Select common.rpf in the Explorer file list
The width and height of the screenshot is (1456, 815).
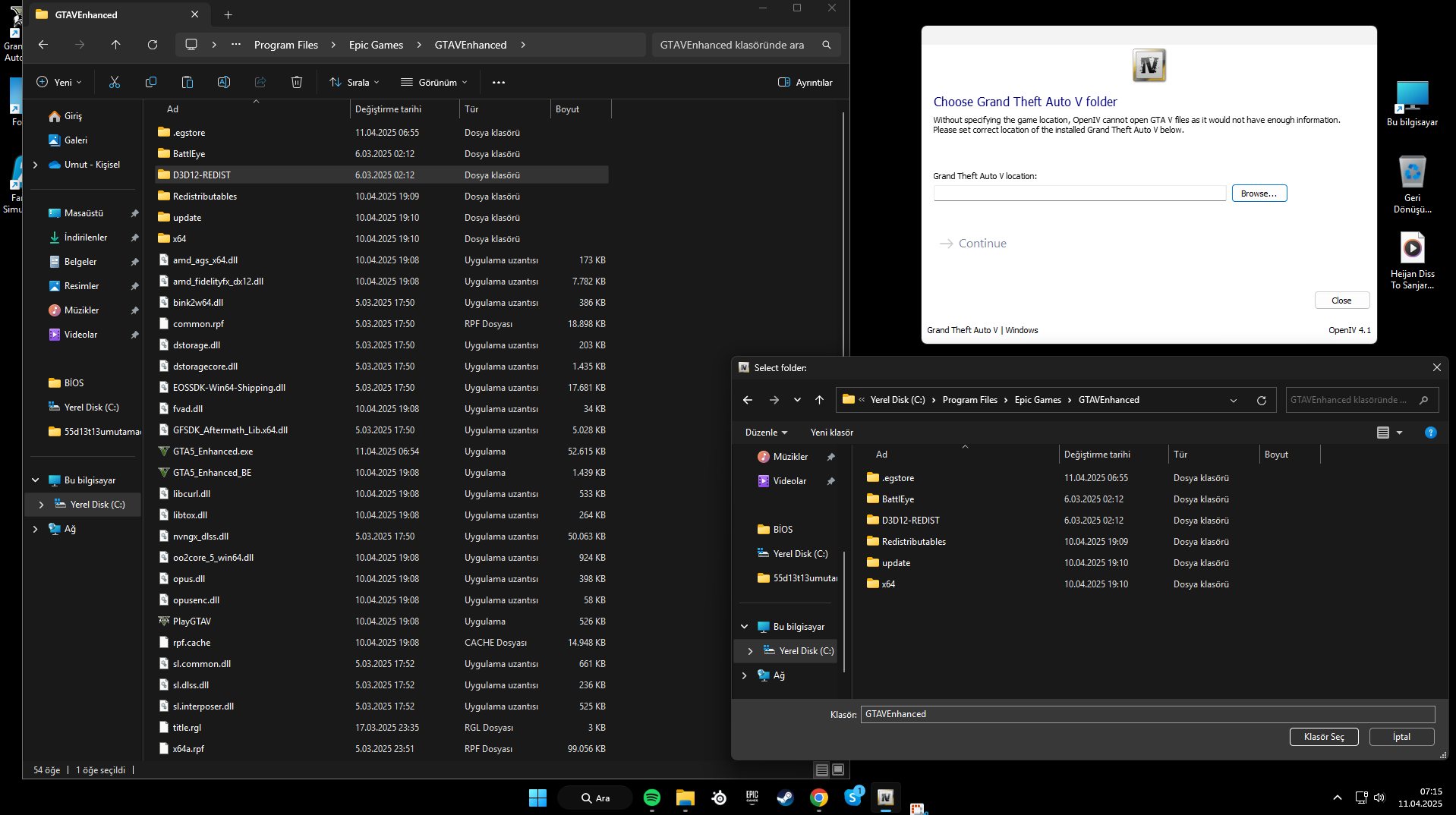[198, 324]
